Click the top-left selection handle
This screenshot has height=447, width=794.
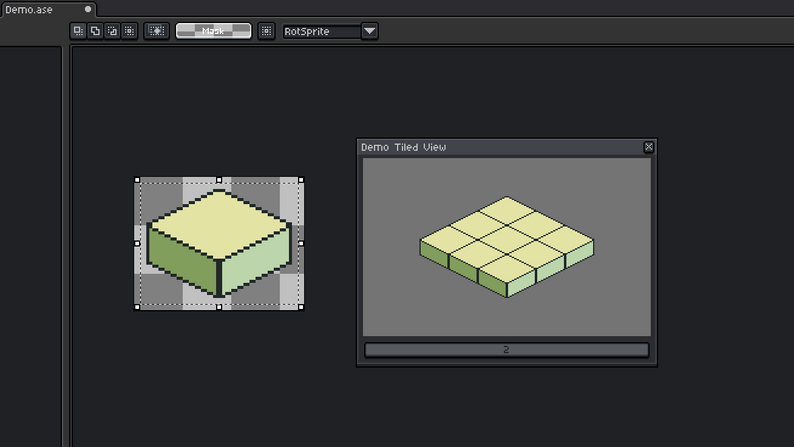point(137,180)
